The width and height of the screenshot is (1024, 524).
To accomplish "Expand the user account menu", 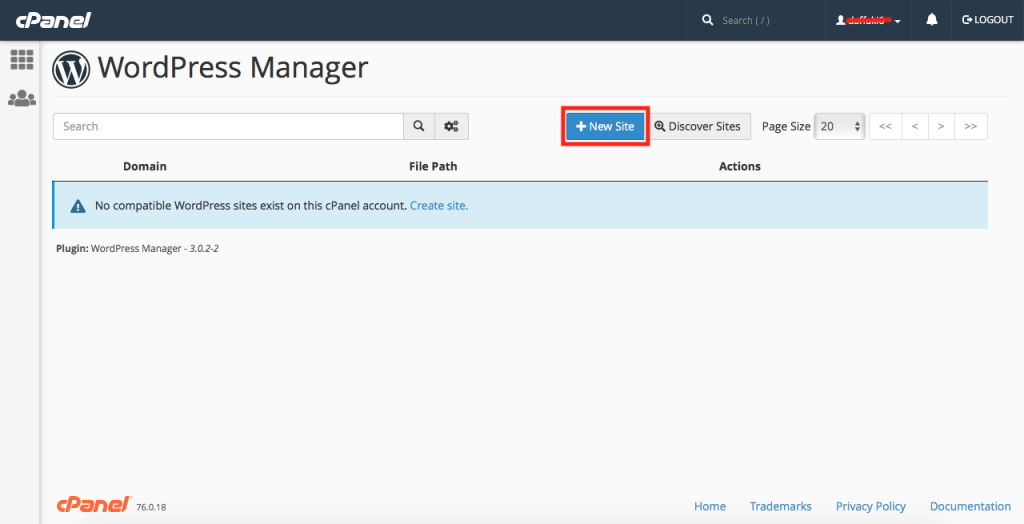I will pyautogui.click(x=869, y=20).
